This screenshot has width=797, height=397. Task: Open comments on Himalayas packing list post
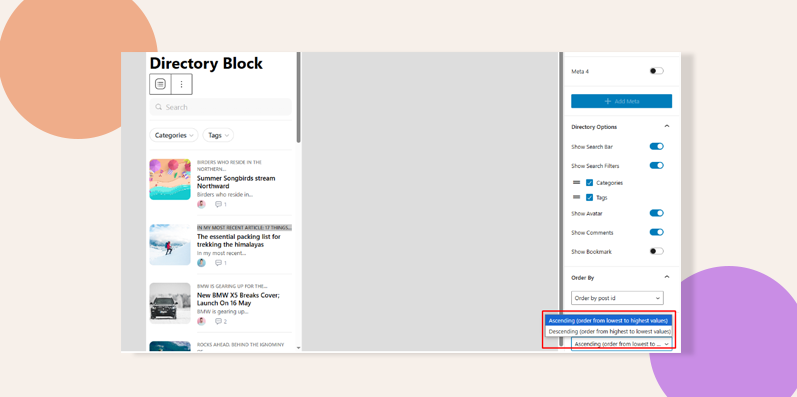coord(221,263)
